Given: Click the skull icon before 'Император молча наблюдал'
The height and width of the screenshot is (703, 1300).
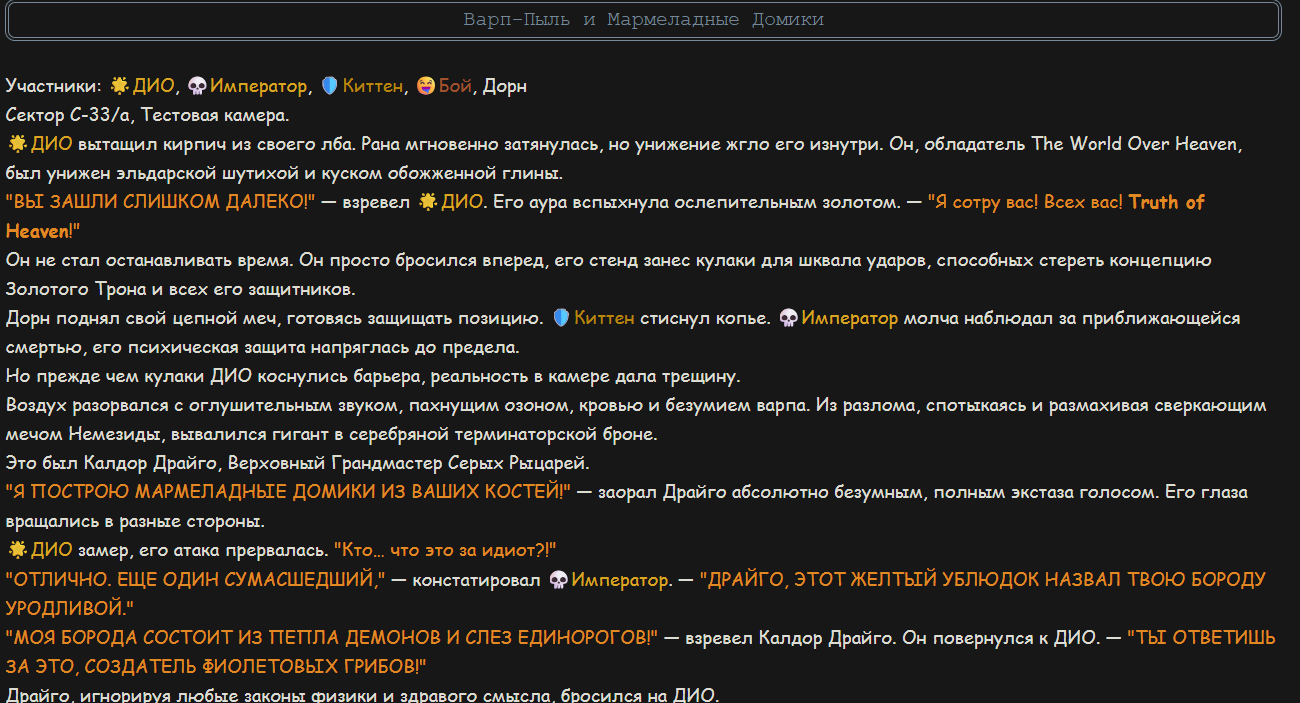Looking at the screenshot, I should click(788, 318).
